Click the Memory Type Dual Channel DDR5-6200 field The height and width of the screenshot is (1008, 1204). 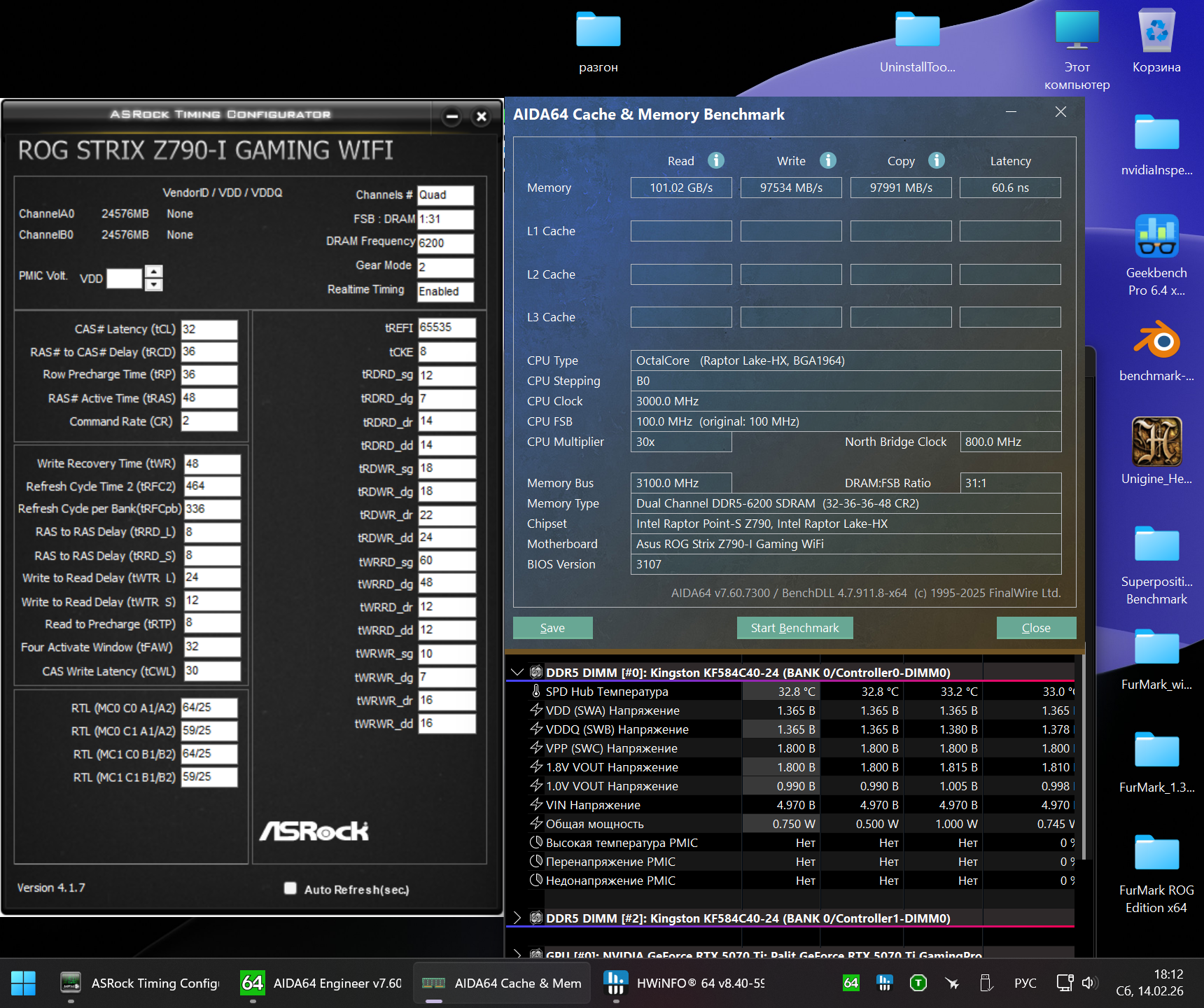point(846,503)
